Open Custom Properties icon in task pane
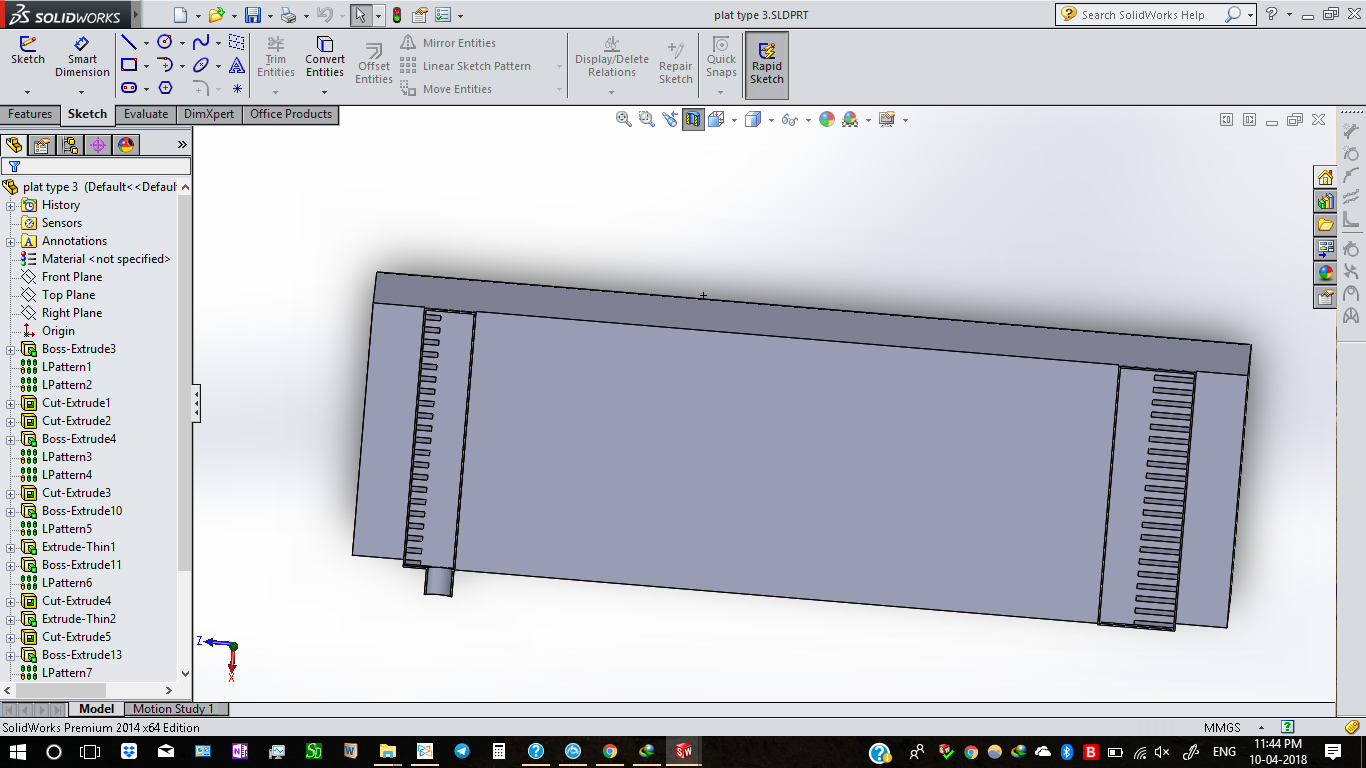 click(1325, 297)
